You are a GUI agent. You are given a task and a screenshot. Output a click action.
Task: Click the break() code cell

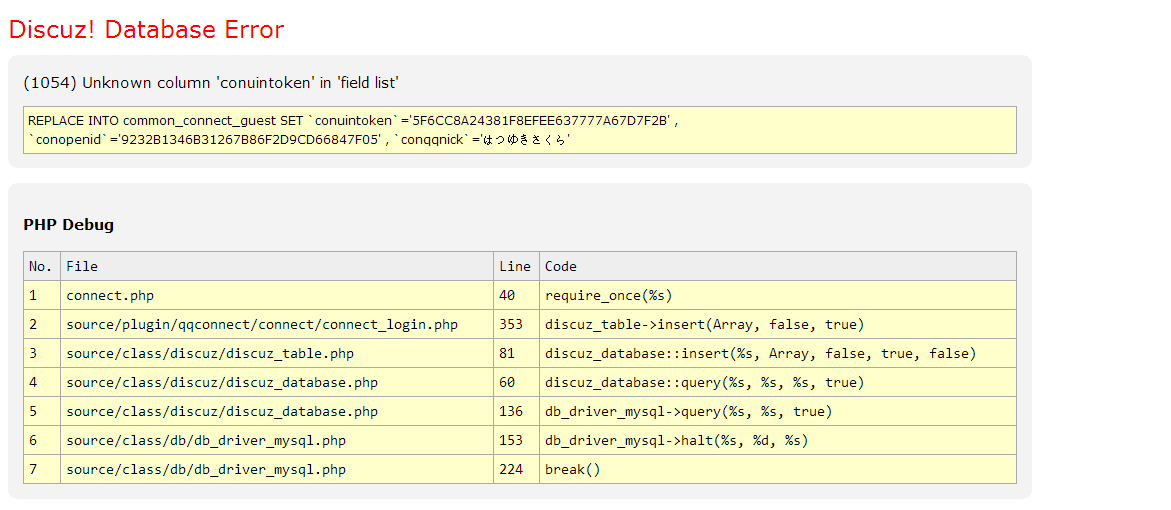coord(573,469)
